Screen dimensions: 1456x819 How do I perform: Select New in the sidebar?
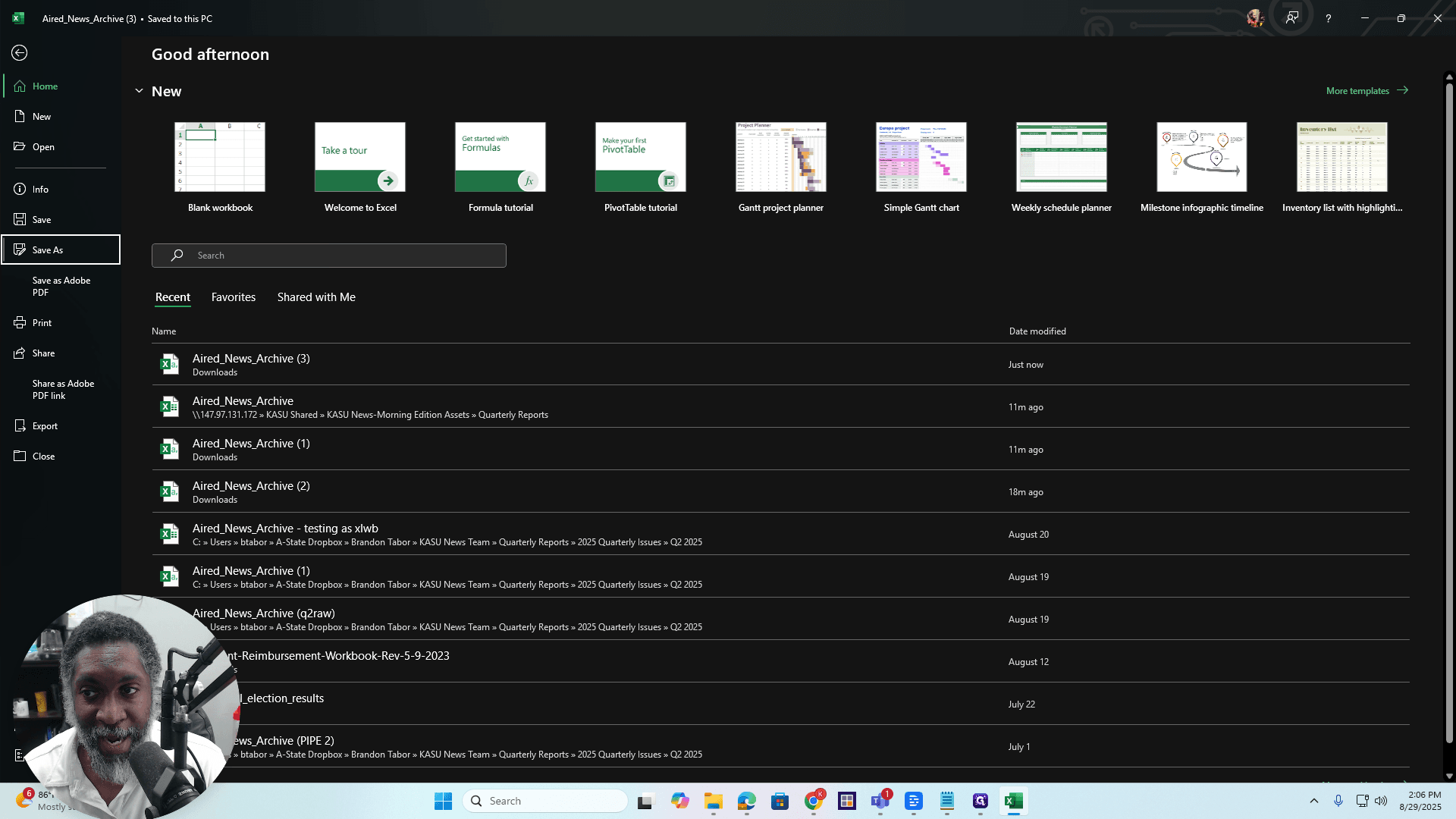coord(61,117)
